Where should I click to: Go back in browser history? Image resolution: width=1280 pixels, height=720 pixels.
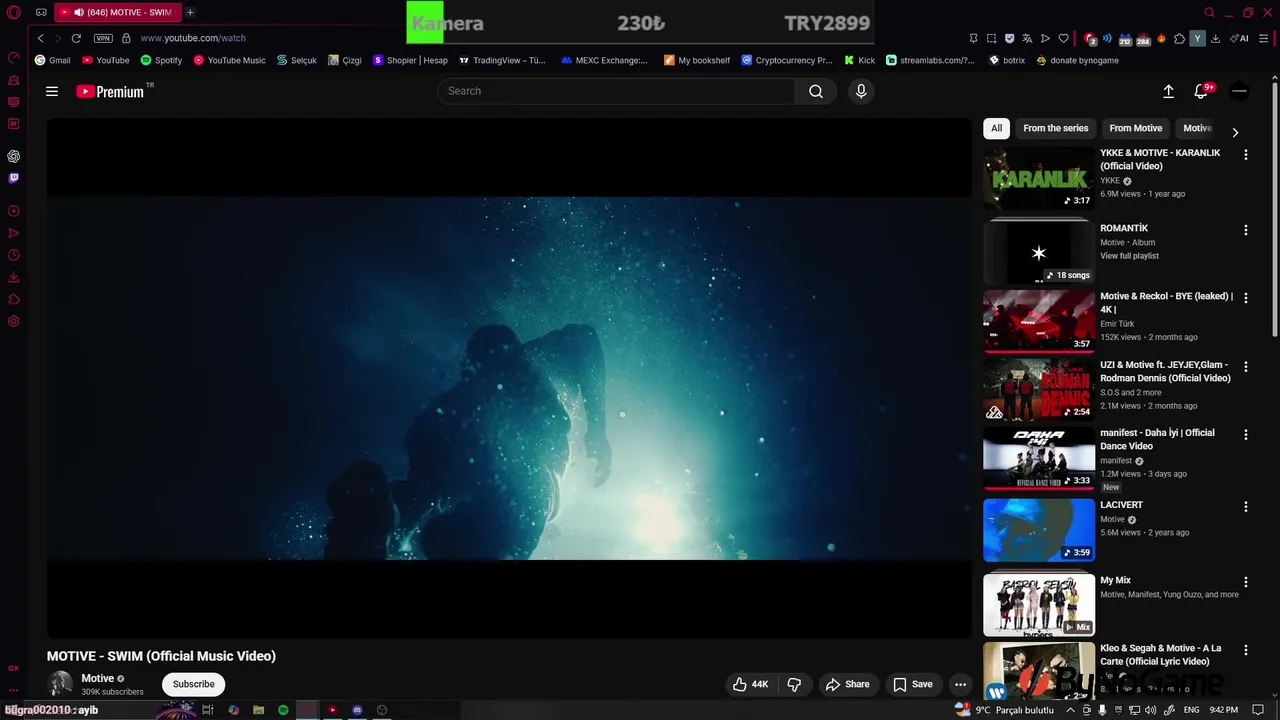pyautogui.click(x=40, y=38)
